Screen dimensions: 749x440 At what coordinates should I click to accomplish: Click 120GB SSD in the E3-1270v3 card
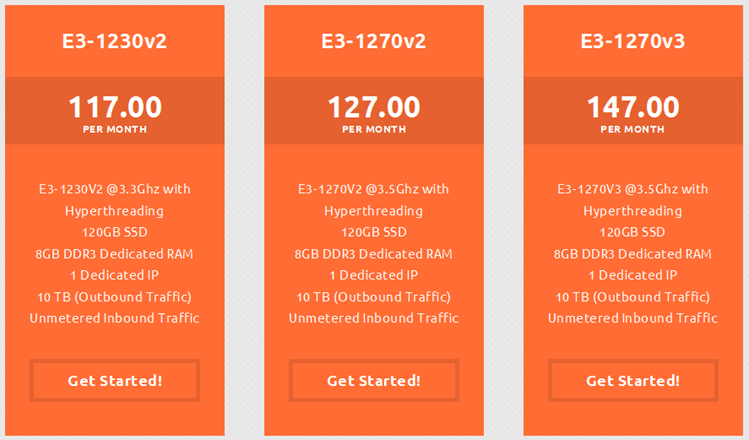(633, 232)
